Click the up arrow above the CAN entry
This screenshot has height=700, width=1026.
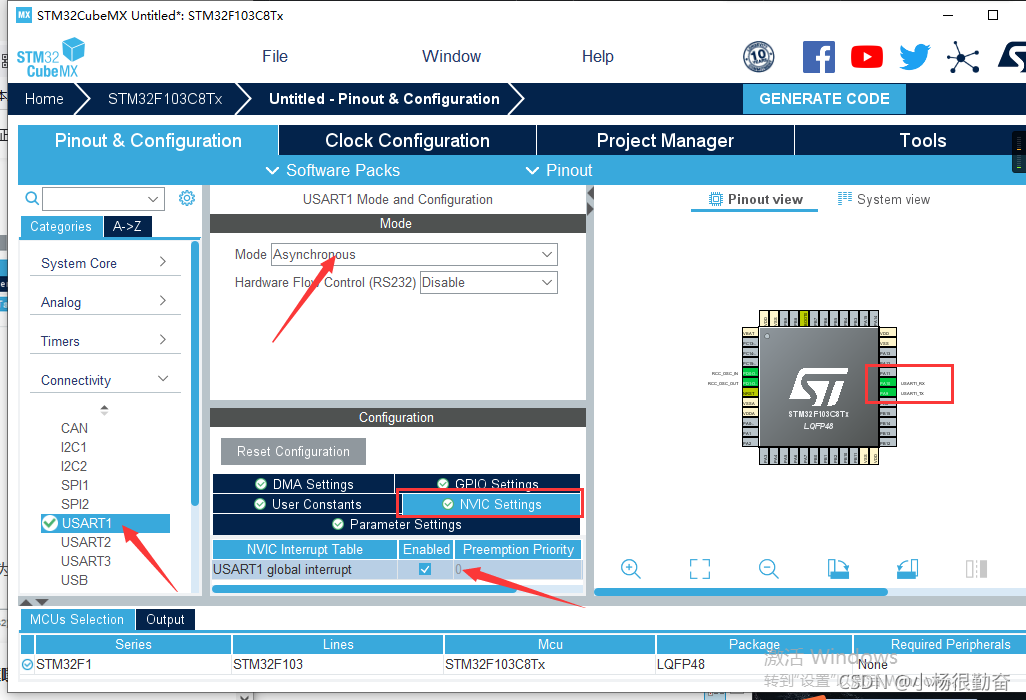[x=105, y=408]
